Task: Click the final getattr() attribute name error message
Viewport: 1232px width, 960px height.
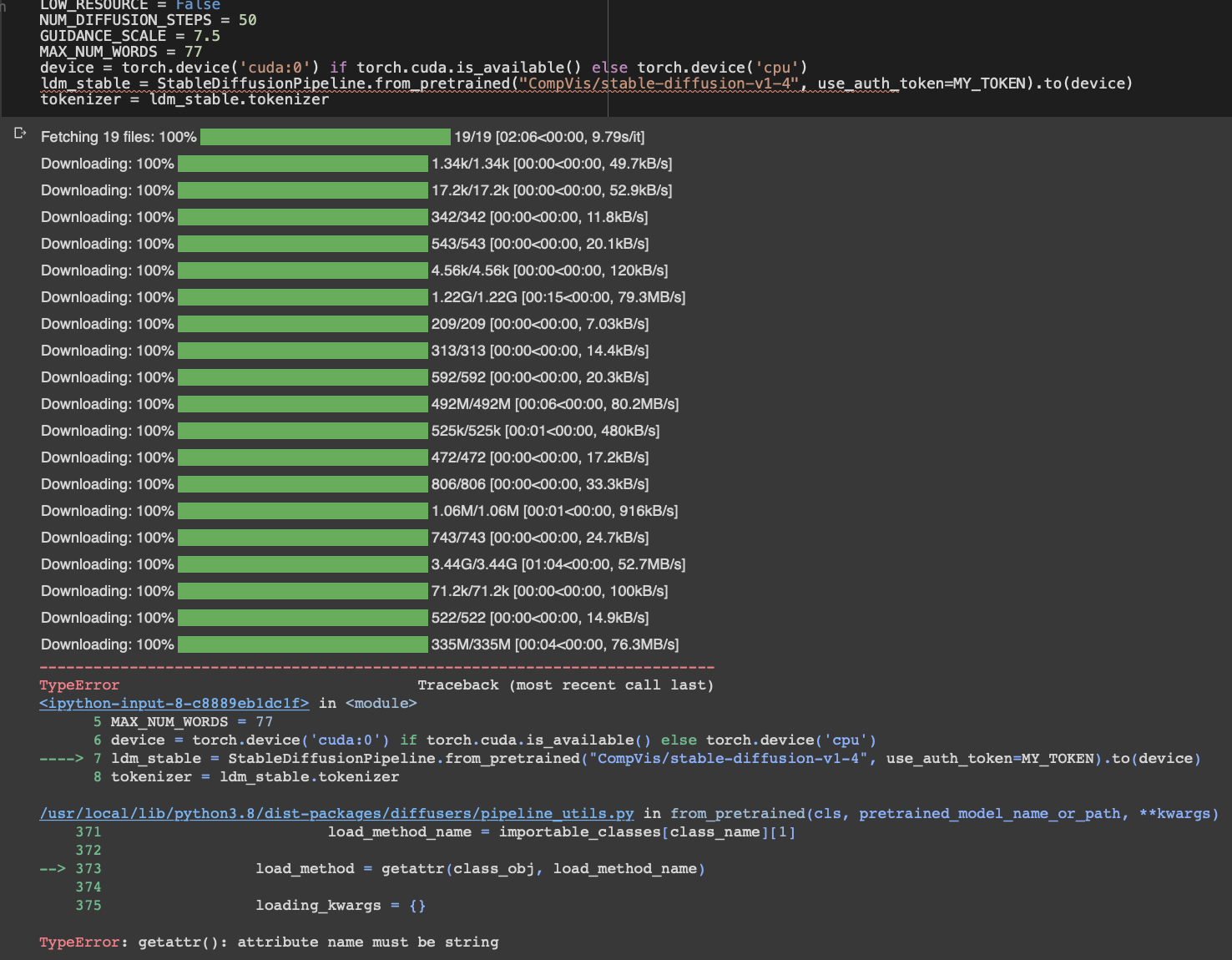Action: (x=269, y=942)
